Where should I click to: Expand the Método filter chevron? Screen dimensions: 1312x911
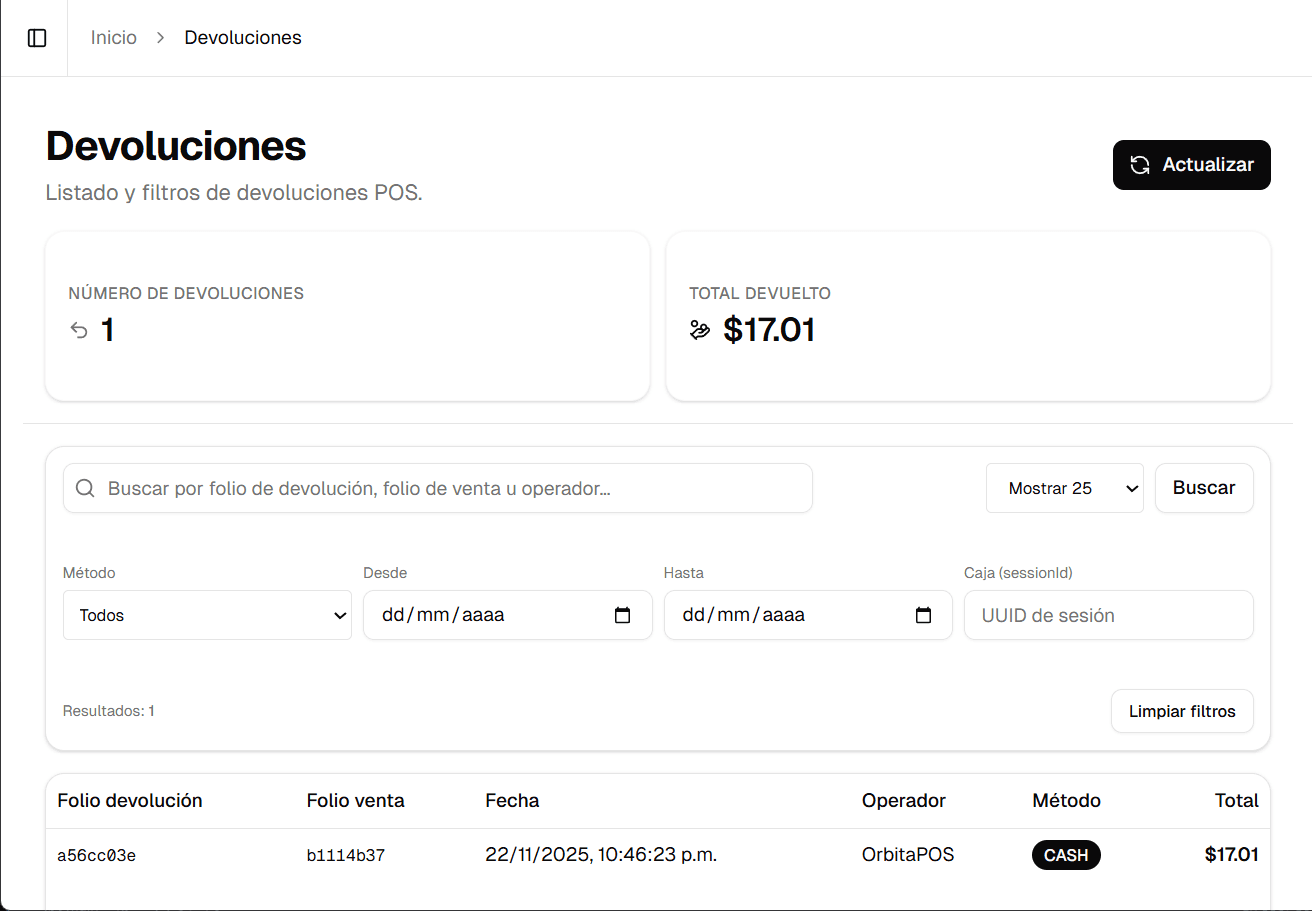click(x=341, y=615)
